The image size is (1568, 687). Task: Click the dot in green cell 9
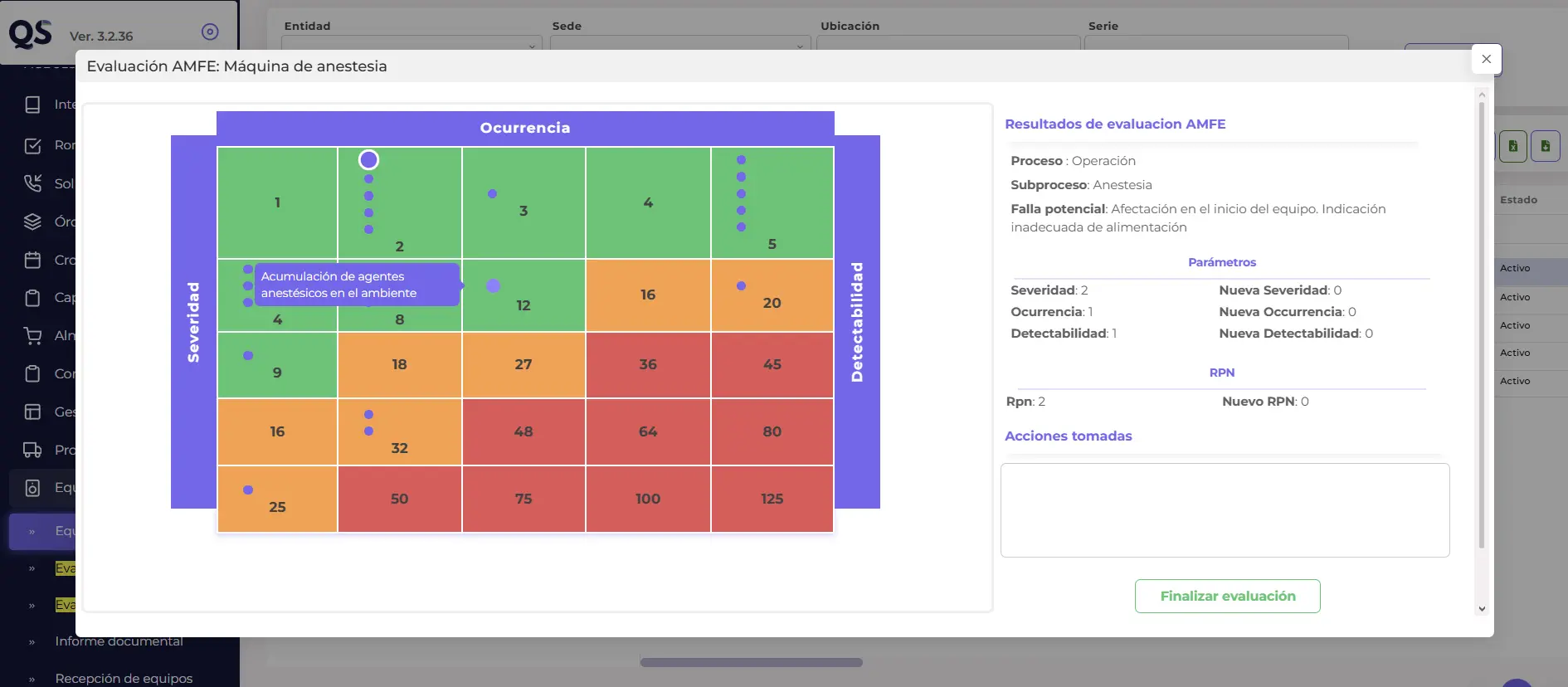click(x=248, y=355)
